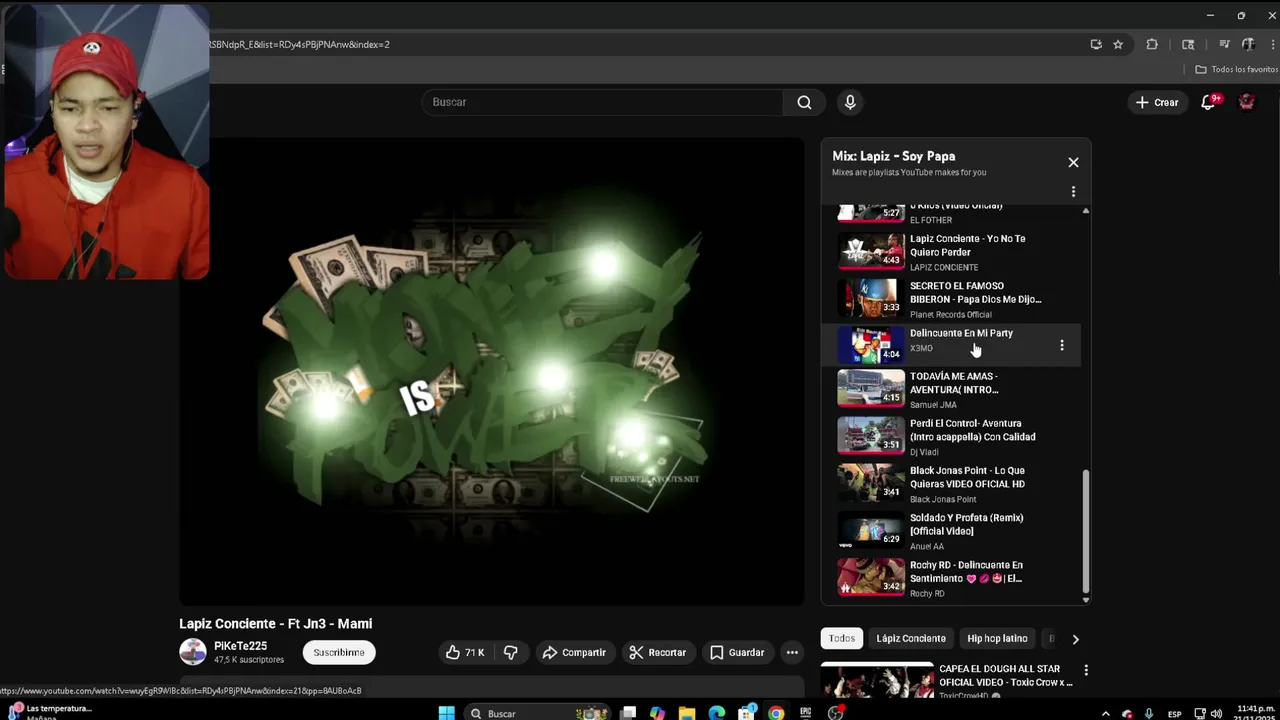Image resolution: width=1280 pixels, height=720 pixels.
Task: Open options for CAPEA EL DOUGH video
Action: (x=1086, y=670)
